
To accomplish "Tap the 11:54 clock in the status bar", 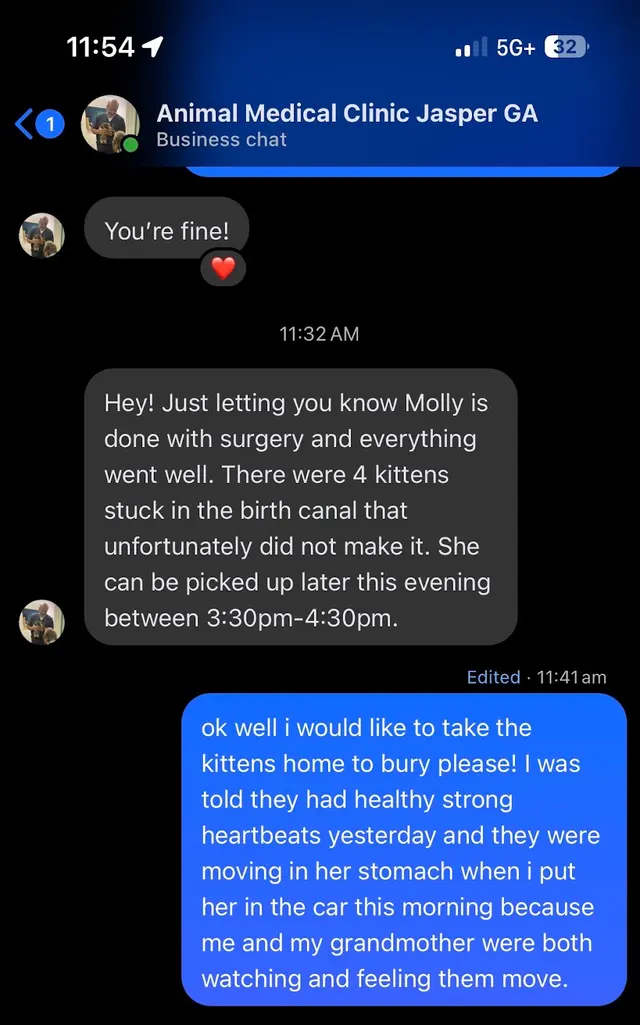I will coord(101,47).
